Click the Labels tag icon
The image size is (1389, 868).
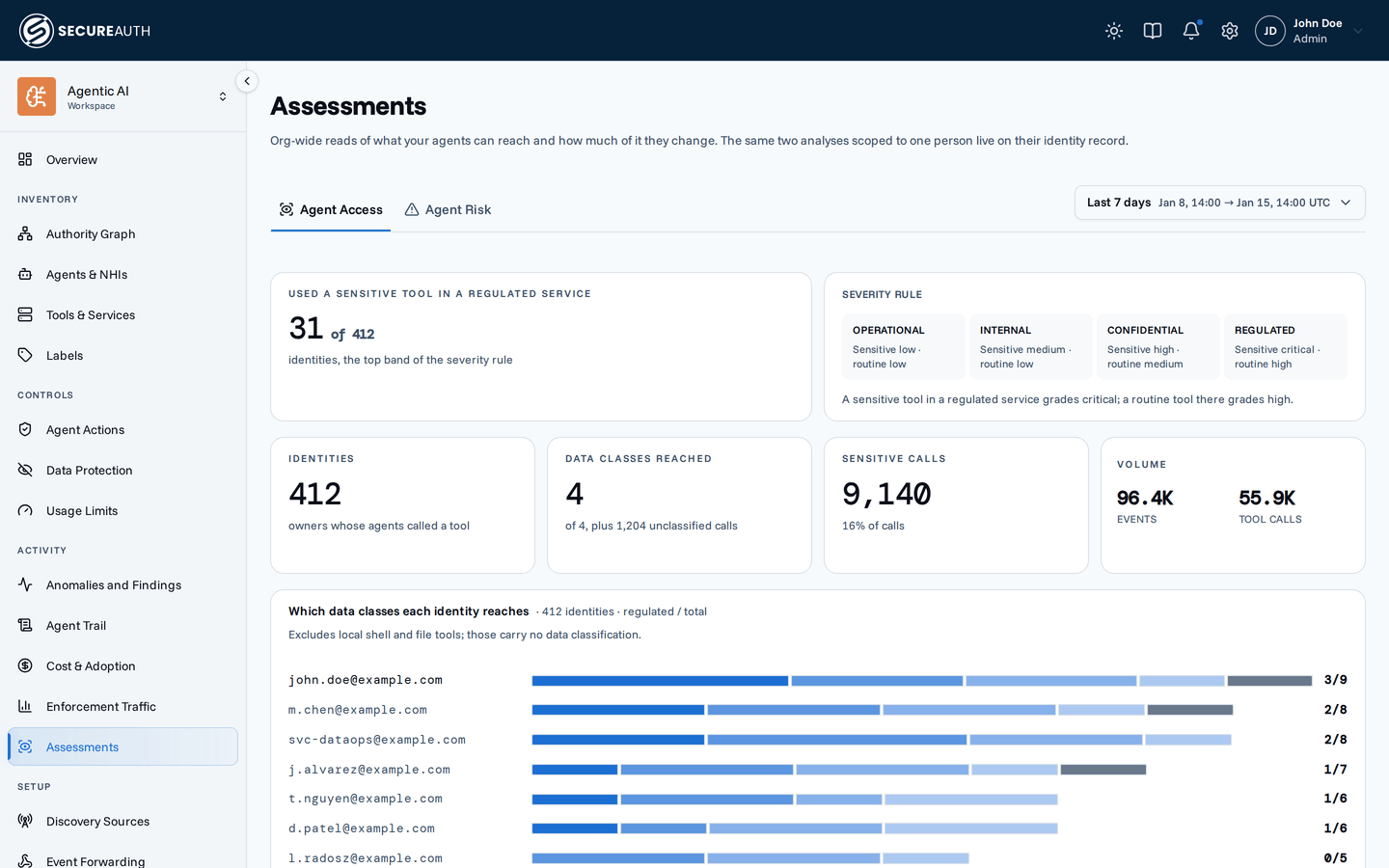[25, 355]
